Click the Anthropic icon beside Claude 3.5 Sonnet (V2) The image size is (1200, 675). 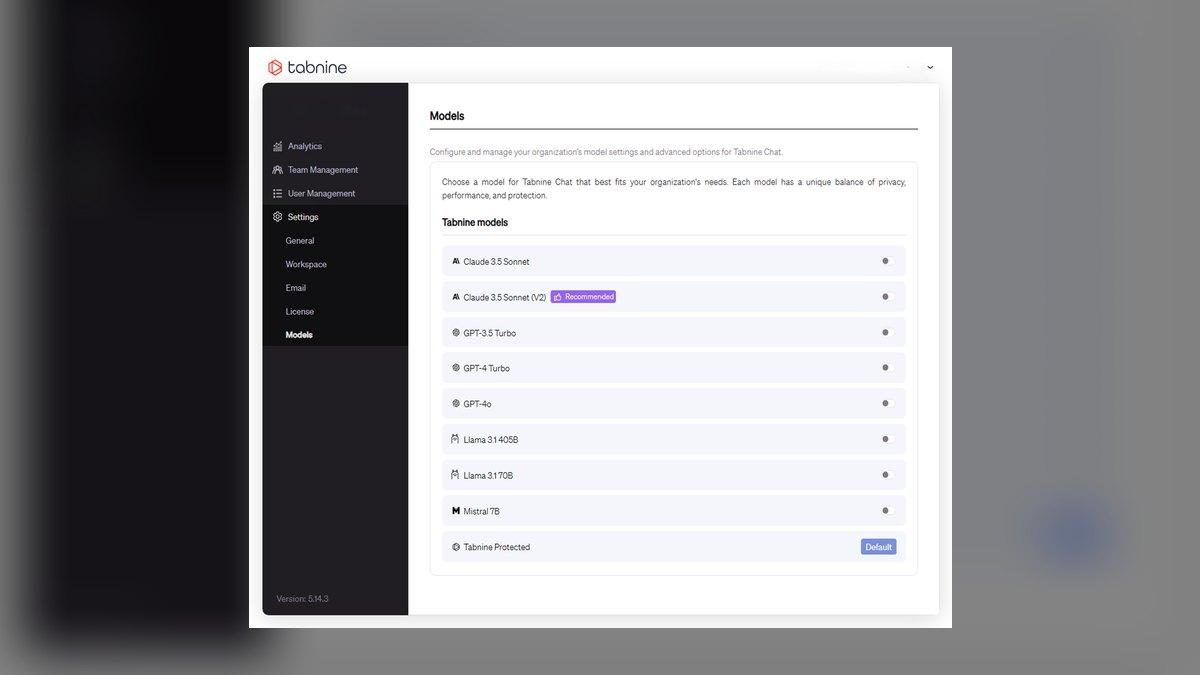(x=456, y=297)
